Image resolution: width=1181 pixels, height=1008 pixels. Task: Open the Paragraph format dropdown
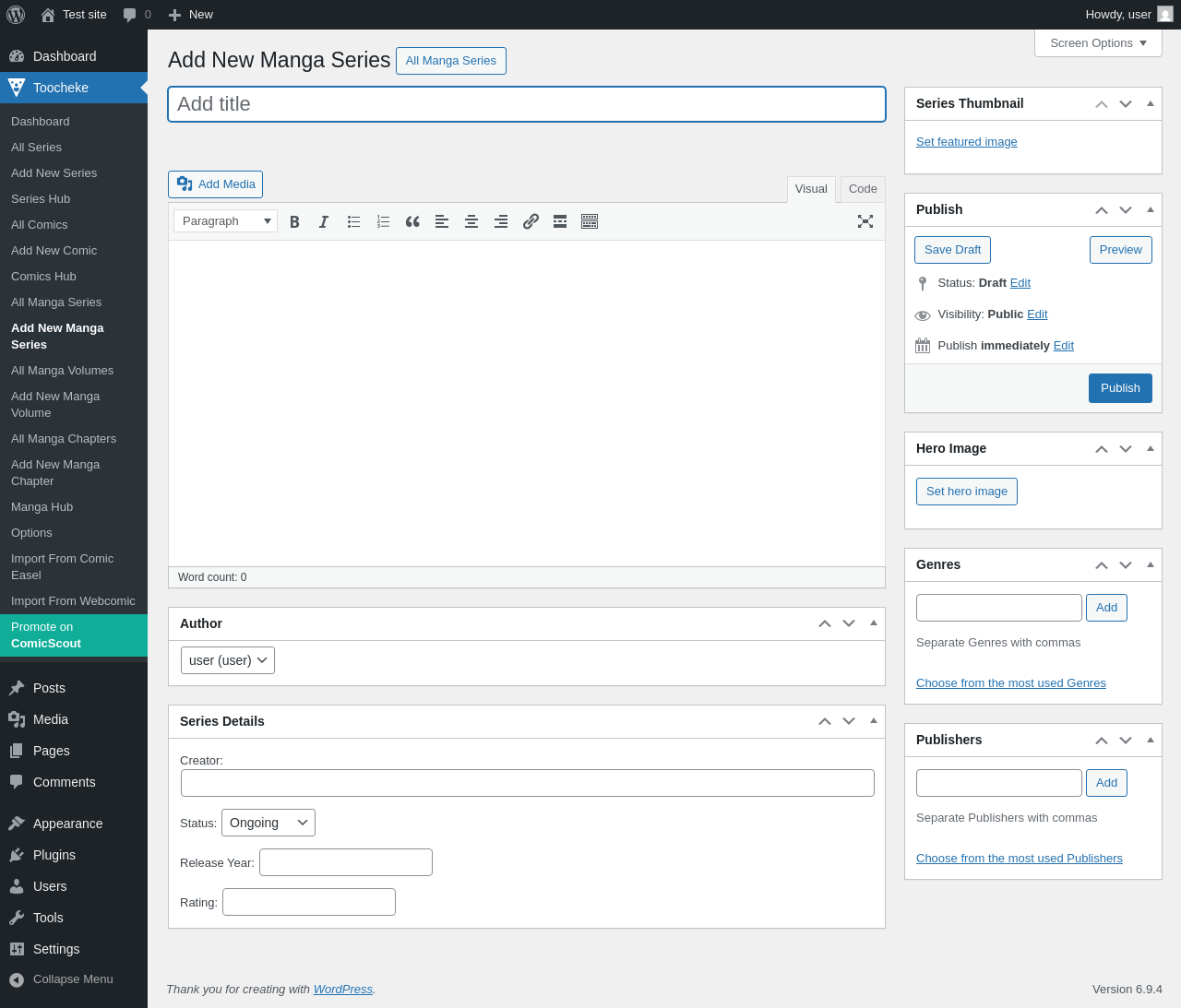(226, 221)
